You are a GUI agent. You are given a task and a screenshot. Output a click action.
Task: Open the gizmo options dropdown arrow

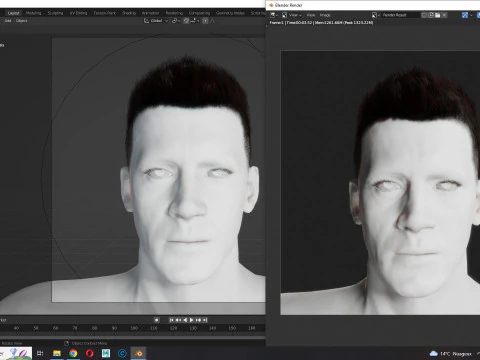click(x=471, y=15)
